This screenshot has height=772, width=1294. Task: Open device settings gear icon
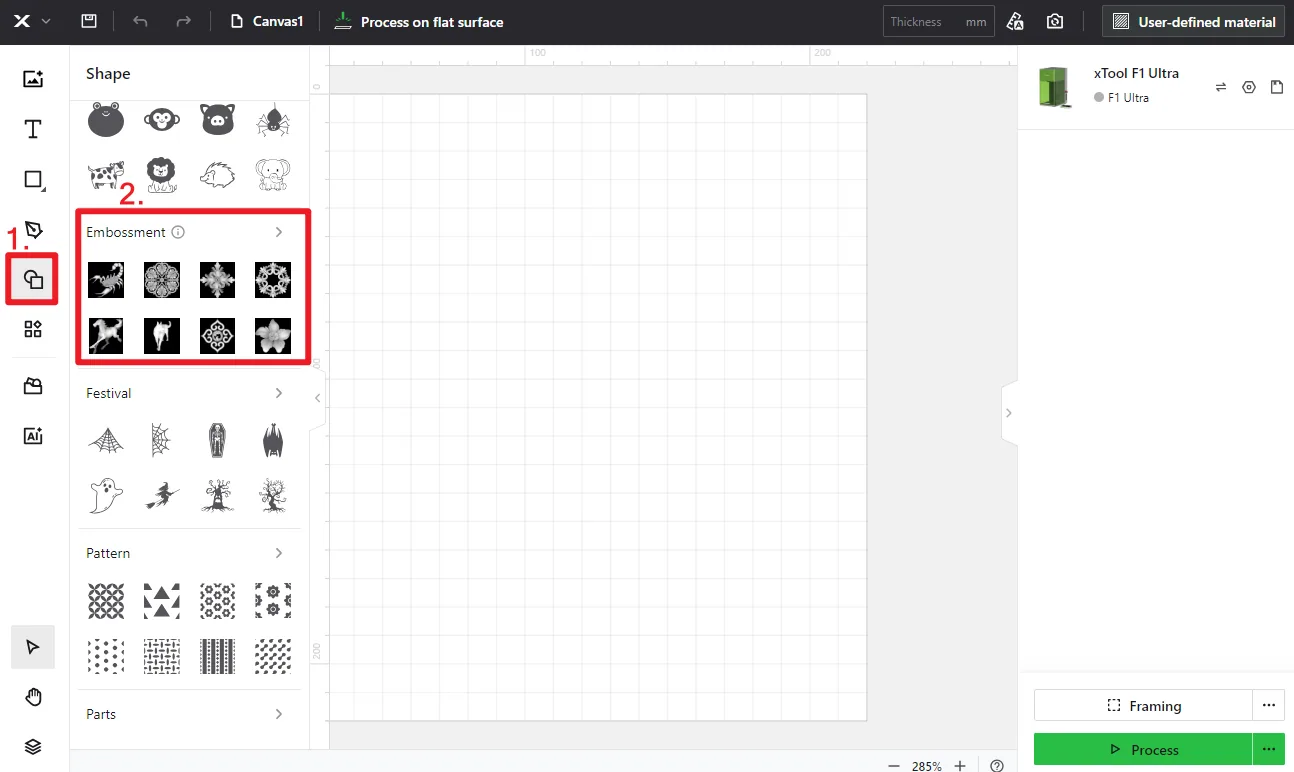point(1249,87)
